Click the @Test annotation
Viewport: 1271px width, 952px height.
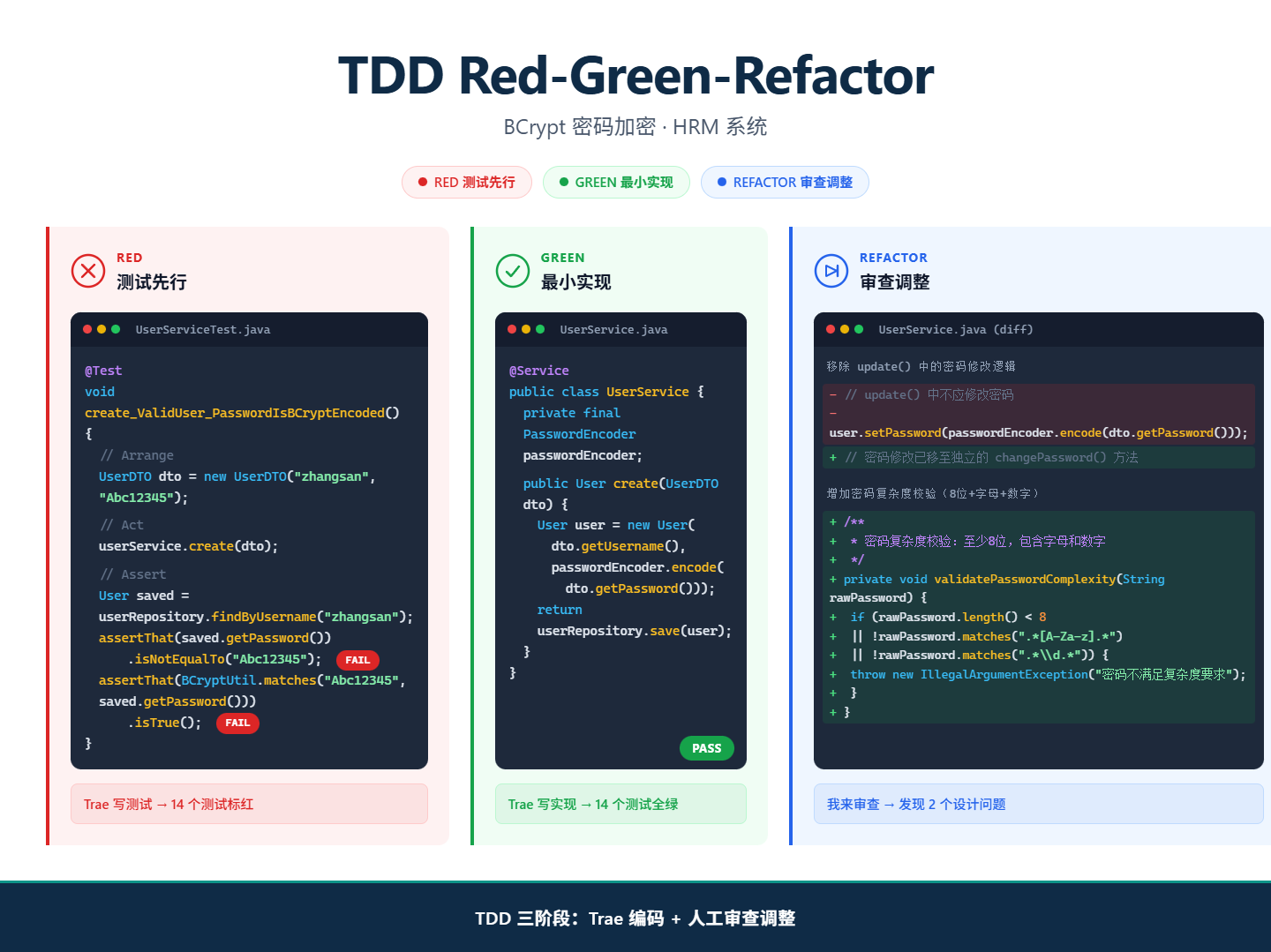(x=103, y=371)
